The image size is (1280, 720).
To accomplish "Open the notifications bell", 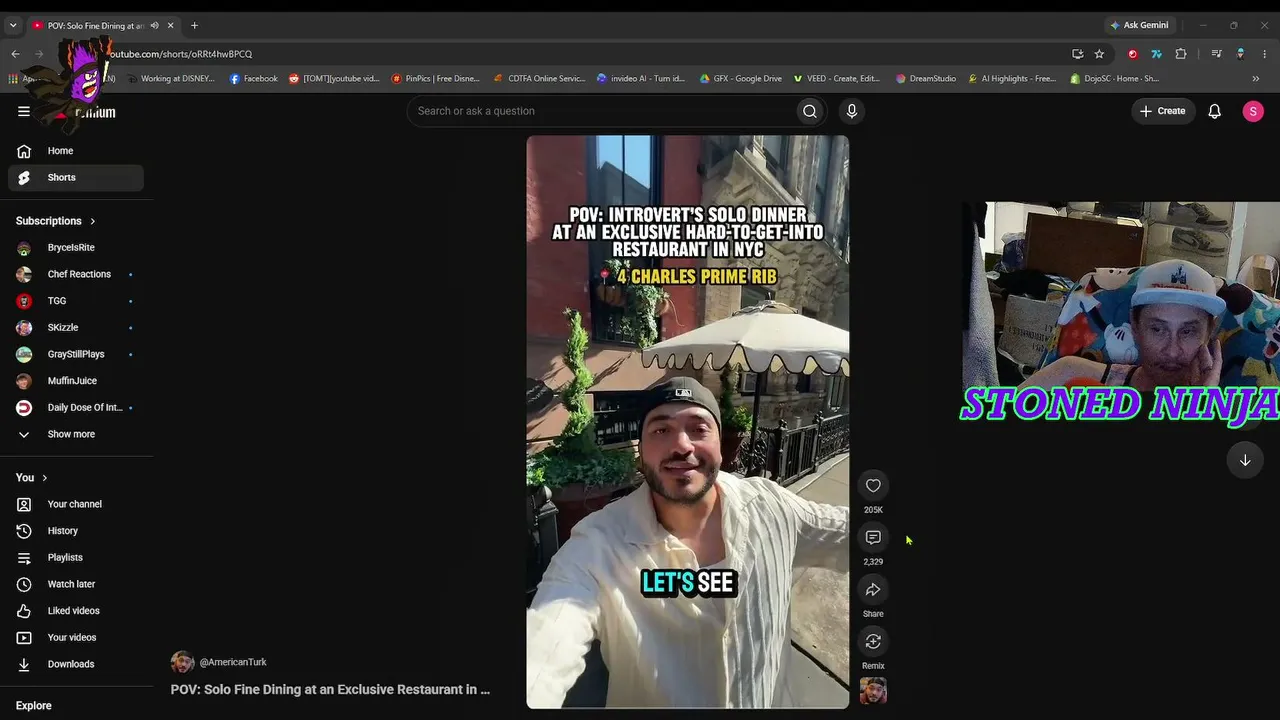I will click(1214, 111).
